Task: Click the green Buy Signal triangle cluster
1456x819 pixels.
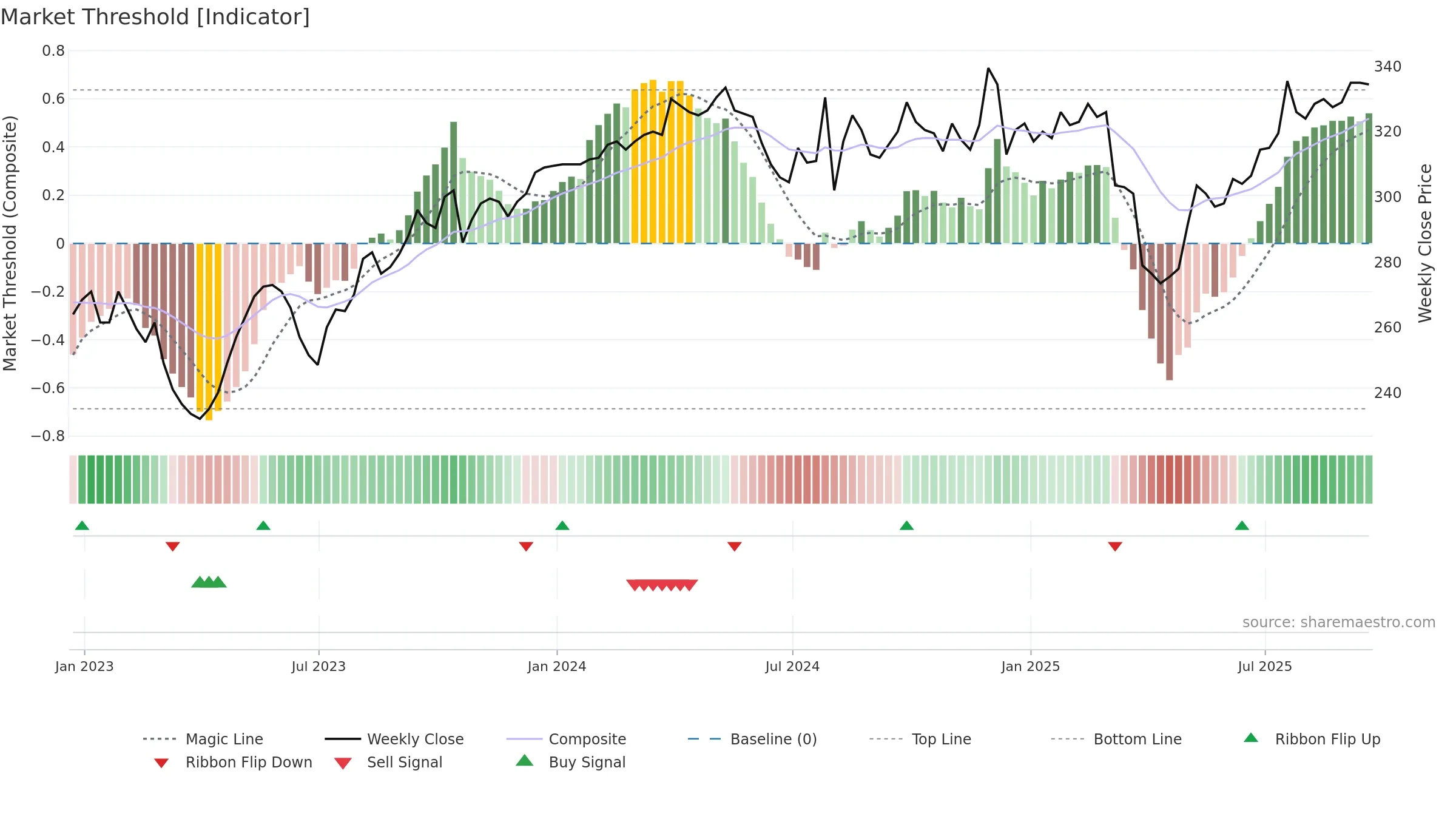Action: [209, 582]
